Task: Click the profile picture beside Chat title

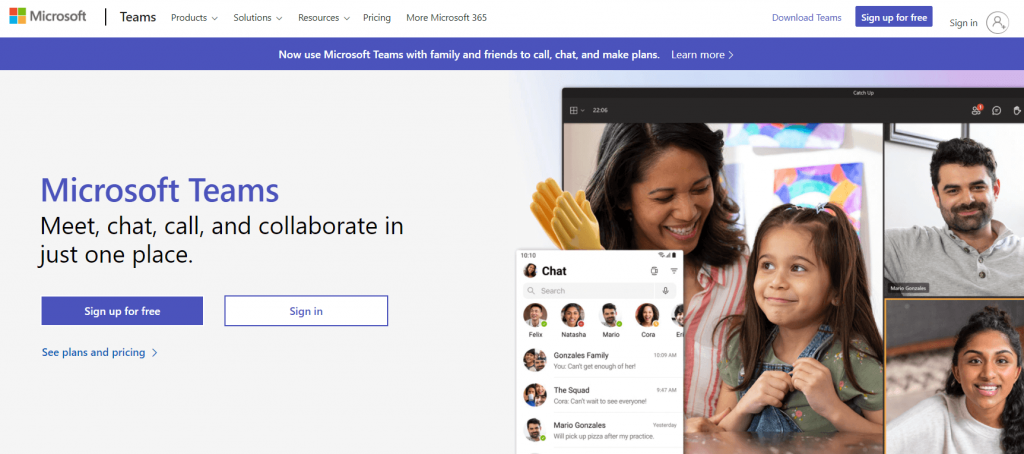Action: pyautogui.click(x=530, y=270)
